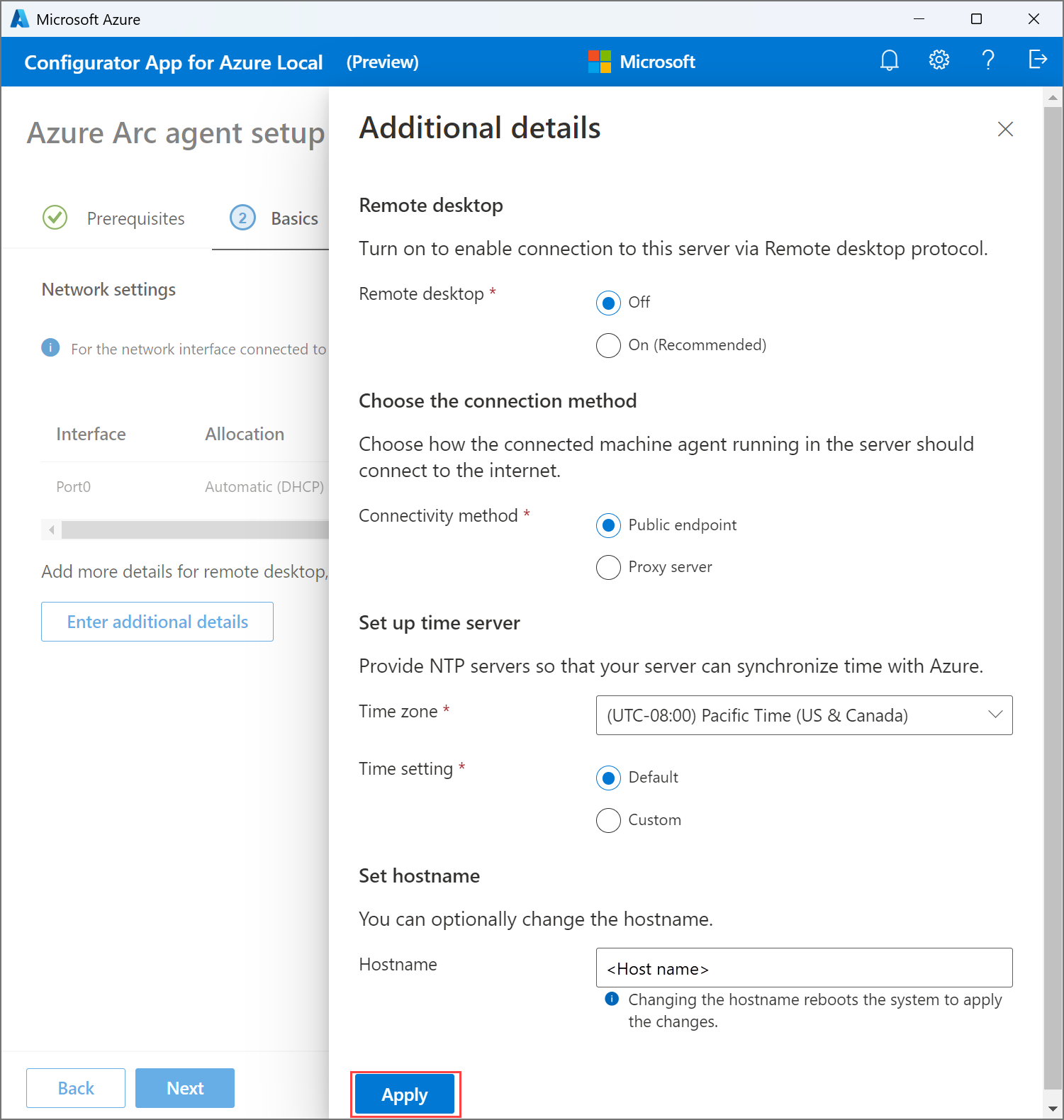Maximize the Microsoft Azure window
Screen dimensions: 1064x1120
[976, 19]
